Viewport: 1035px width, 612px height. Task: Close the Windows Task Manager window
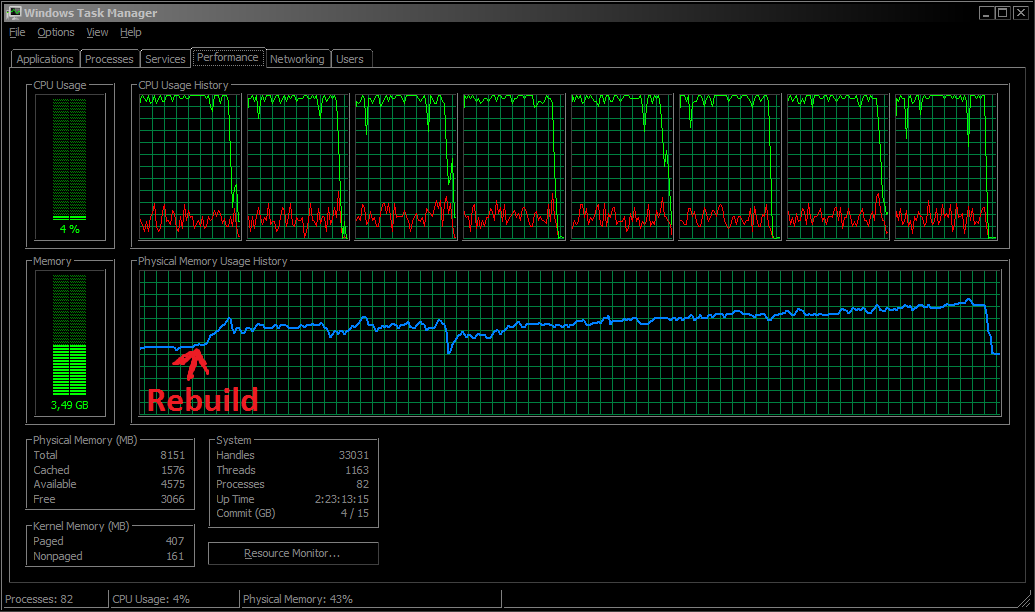(1019, 12)
